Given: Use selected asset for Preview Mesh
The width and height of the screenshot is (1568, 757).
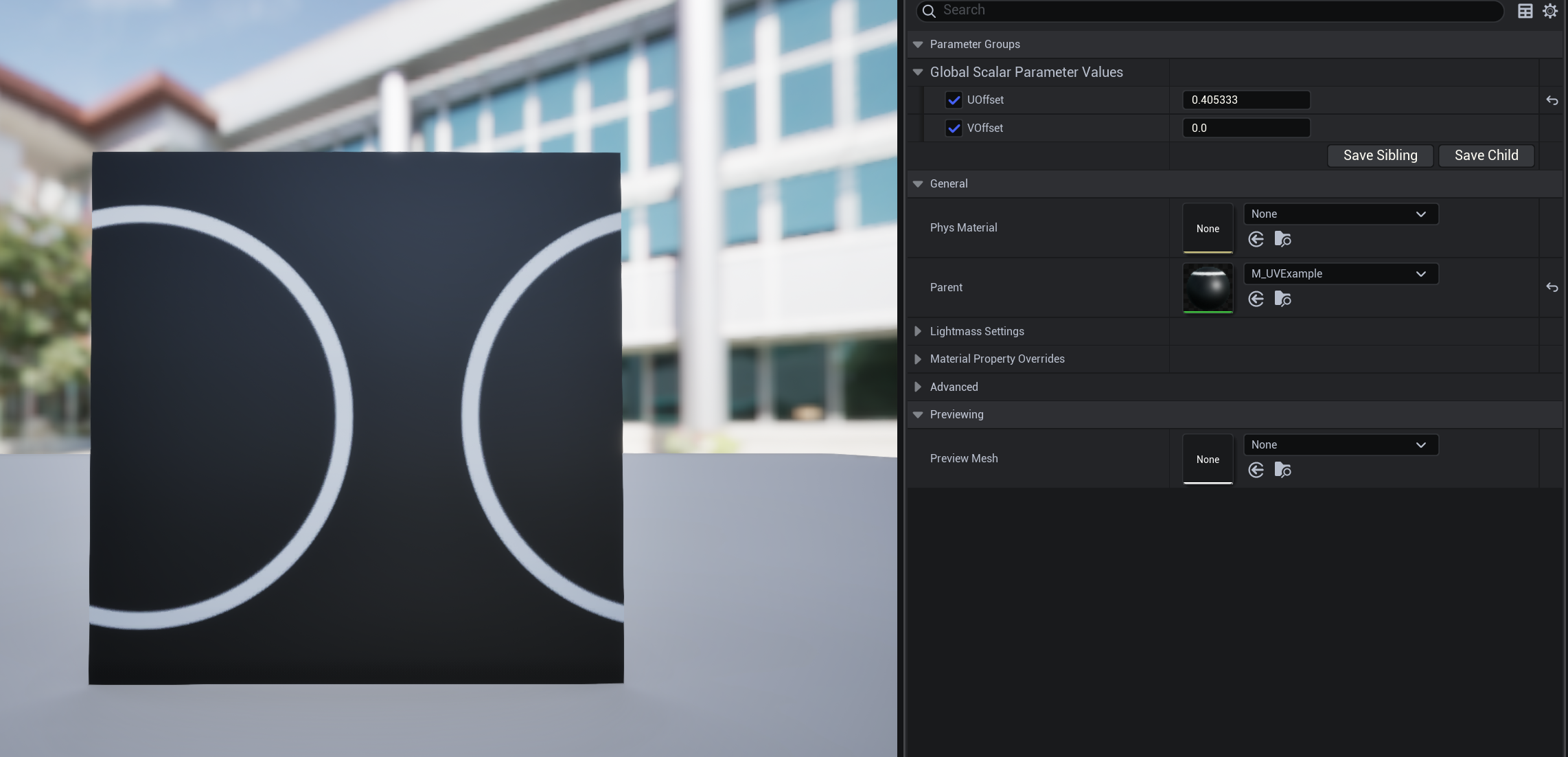Looking at the screenshot, I should [1256, 470].
